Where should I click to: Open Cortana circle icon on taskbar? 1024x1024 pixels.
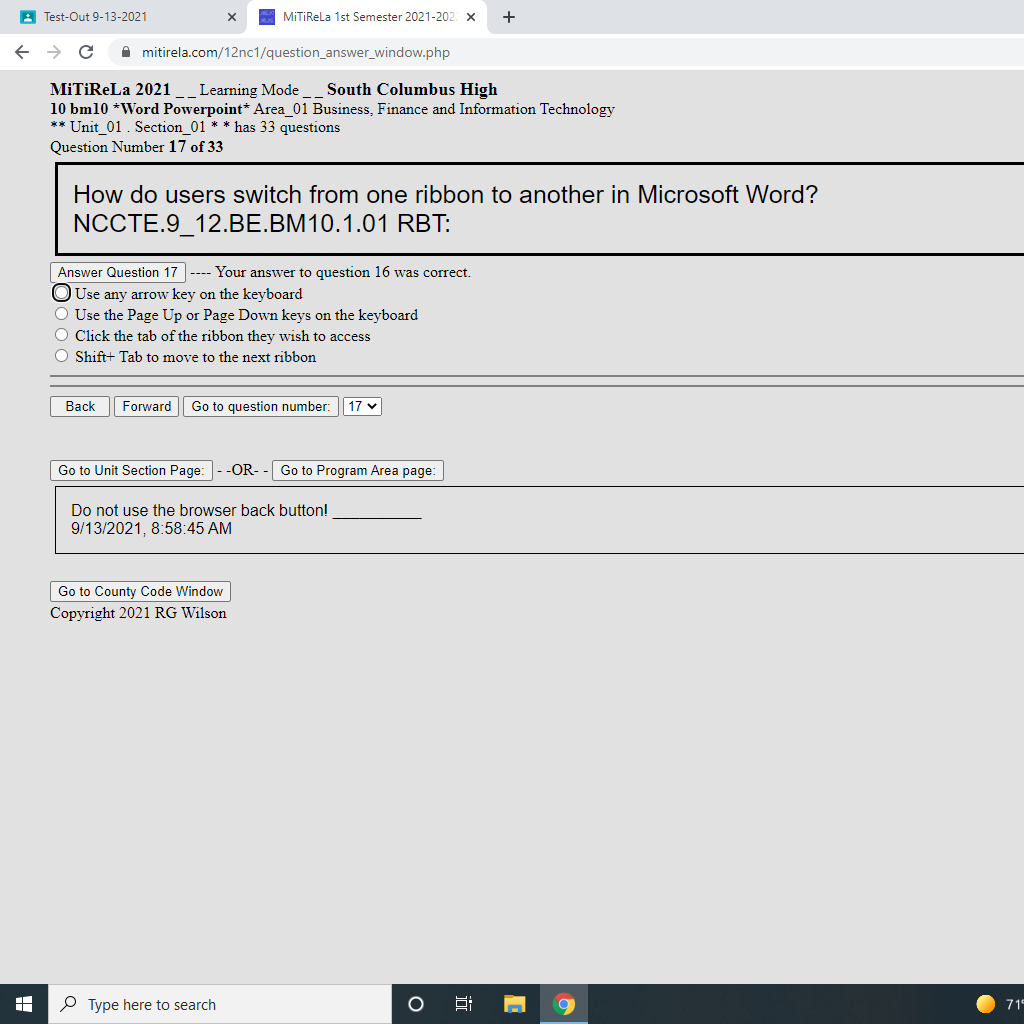[x=415, y=1004]
